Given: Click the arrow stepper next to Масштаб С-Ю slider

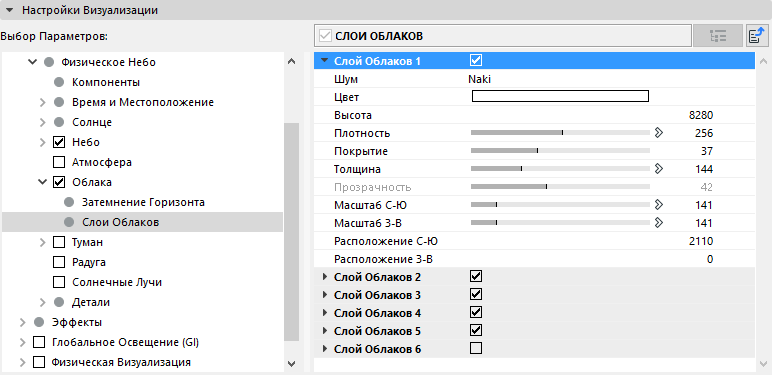Looking at the screenshot, I should [659, 205].
